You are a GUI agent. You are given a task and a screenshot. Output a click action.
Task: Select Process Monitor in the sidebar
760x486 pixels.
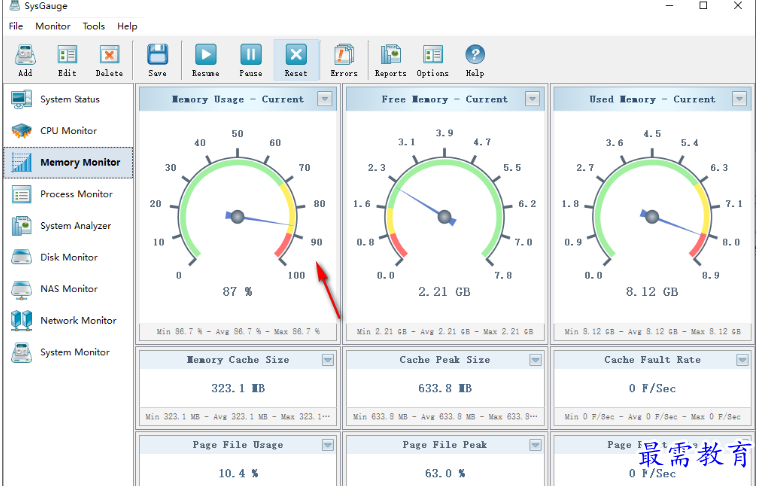click(68, 194)
